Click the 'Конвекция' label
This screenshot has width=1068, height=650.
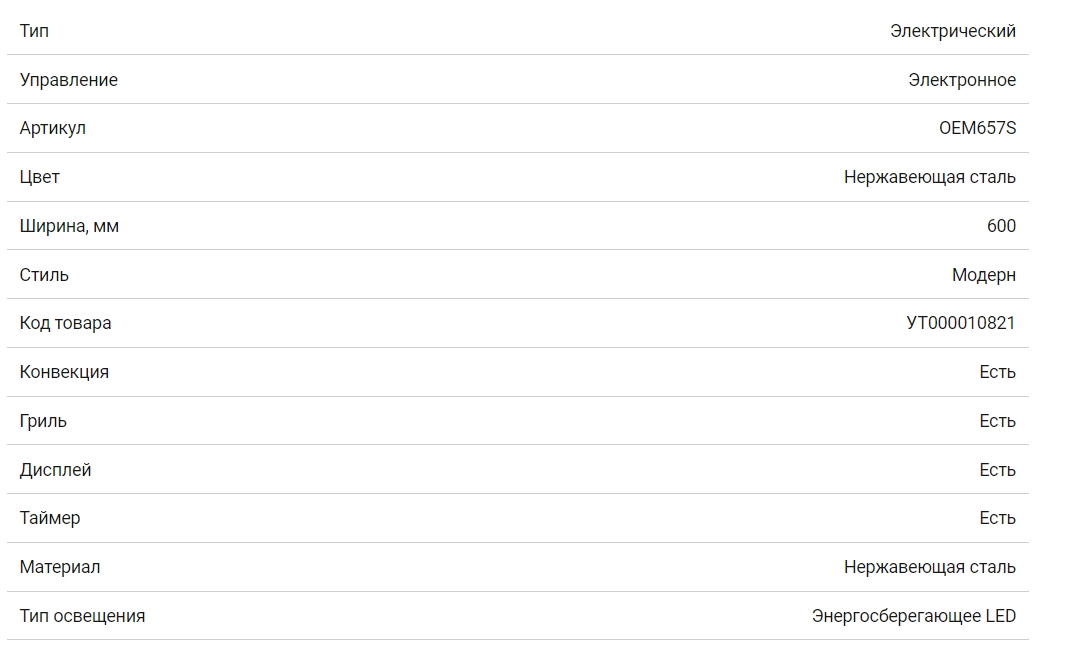[x=64, y=372]
